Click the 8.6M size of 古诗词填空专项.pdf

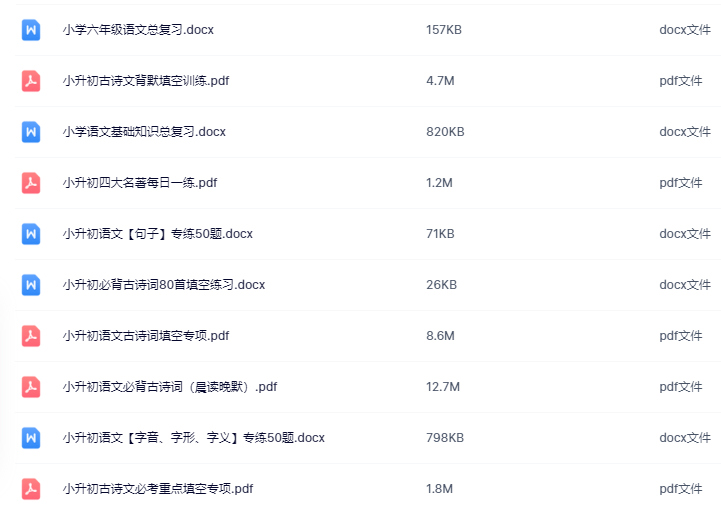440,336
